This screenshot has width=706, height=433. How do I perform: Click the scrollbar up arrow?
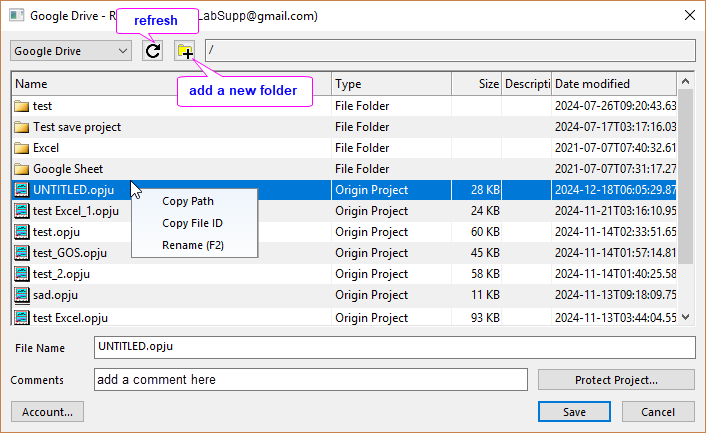(x=686, y=81)
